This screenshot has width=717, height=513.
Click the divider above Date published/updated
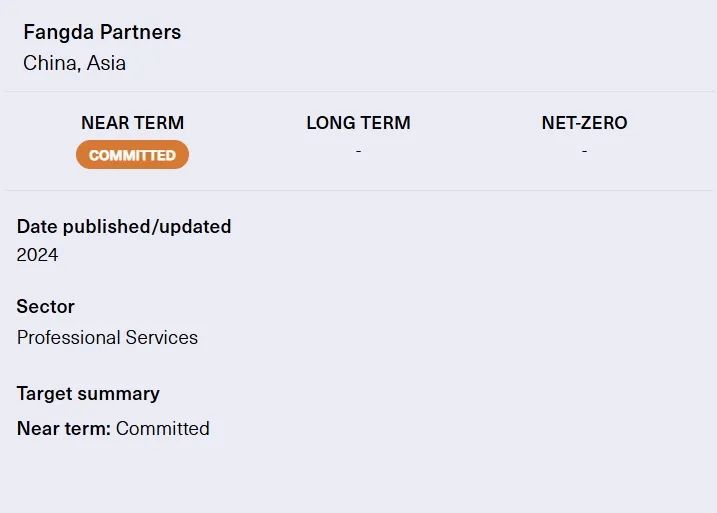pyautogui.click(x=358, y=190)
